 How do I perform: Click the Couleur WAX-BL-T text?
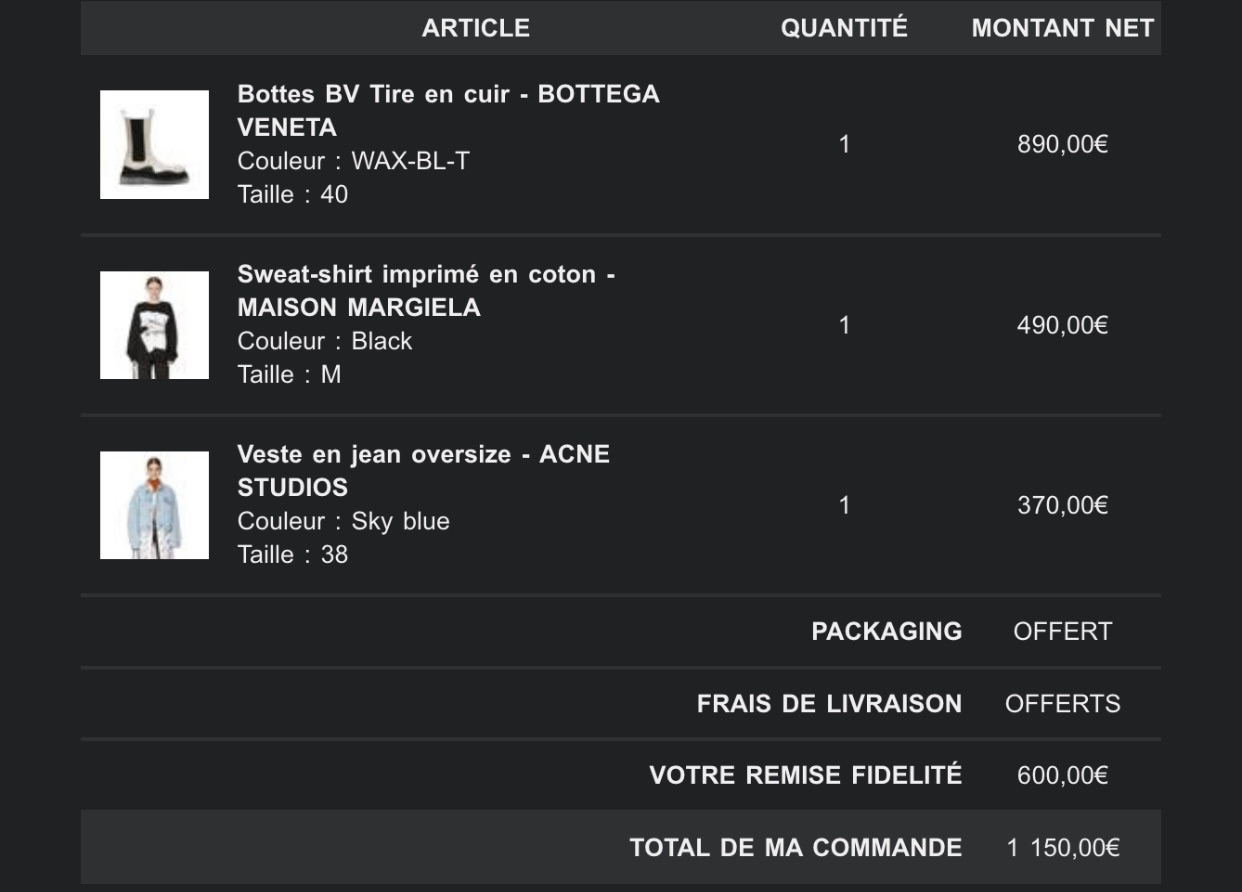pos(353,161)
